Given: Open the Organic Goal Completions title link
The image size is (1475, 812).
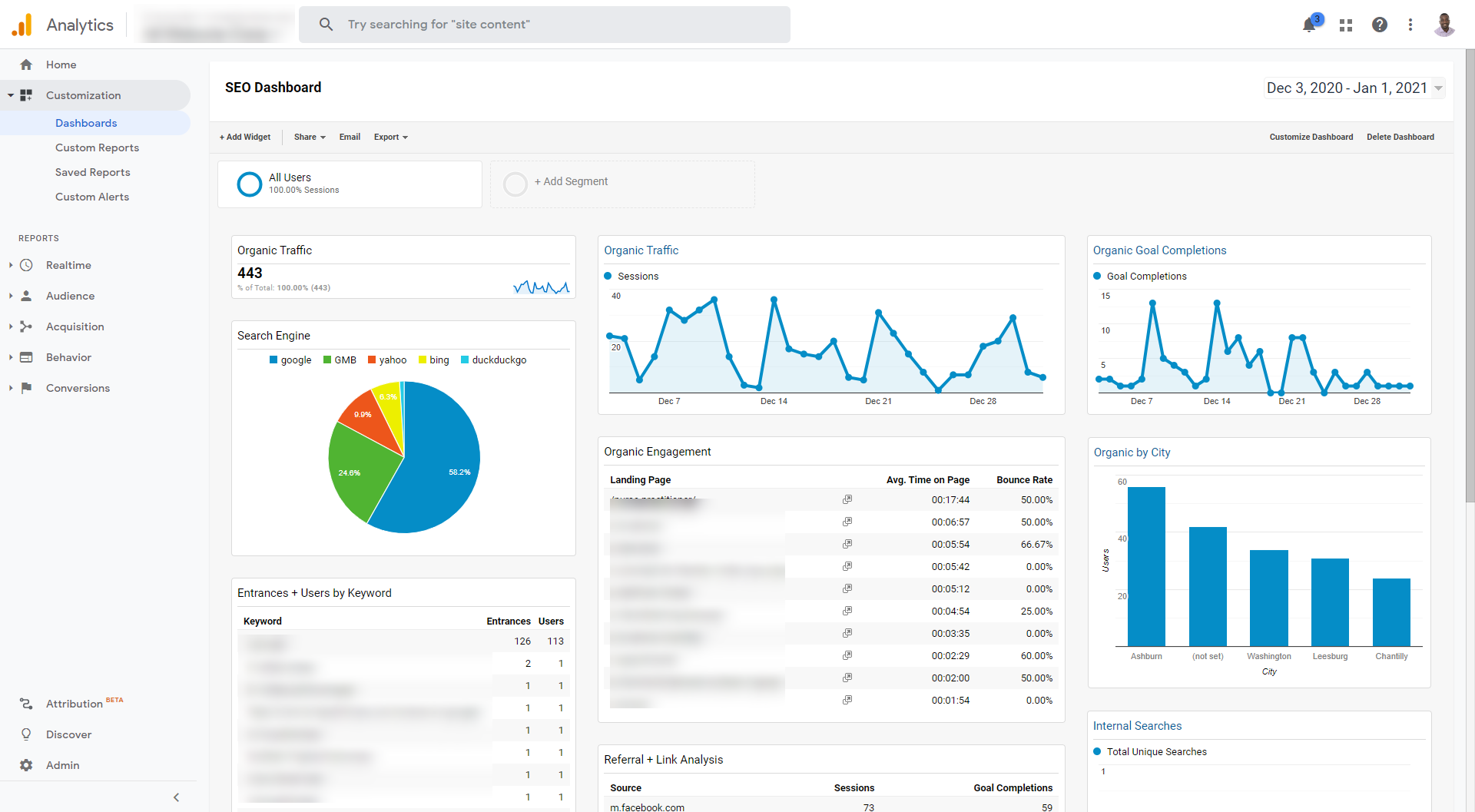Looking at the screenshot, I should coord(1160,250).
